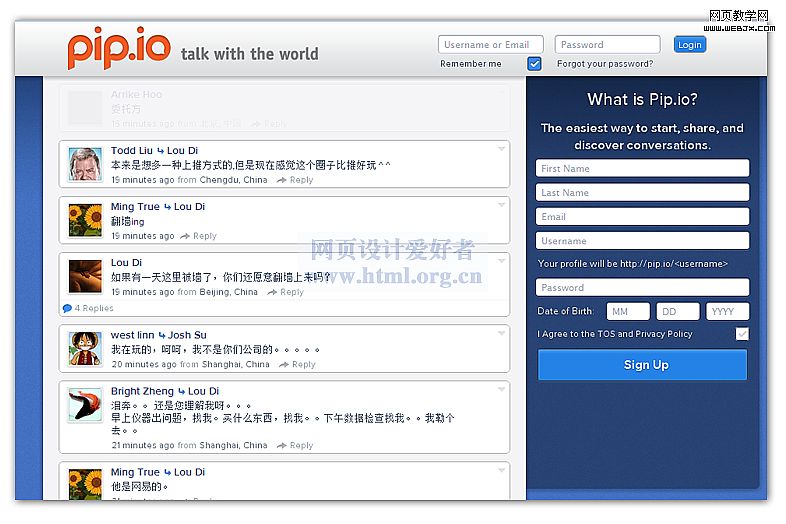
Task: Click the reply-to arrow icon after Bright Zheng's name
Action: [181, 392]
